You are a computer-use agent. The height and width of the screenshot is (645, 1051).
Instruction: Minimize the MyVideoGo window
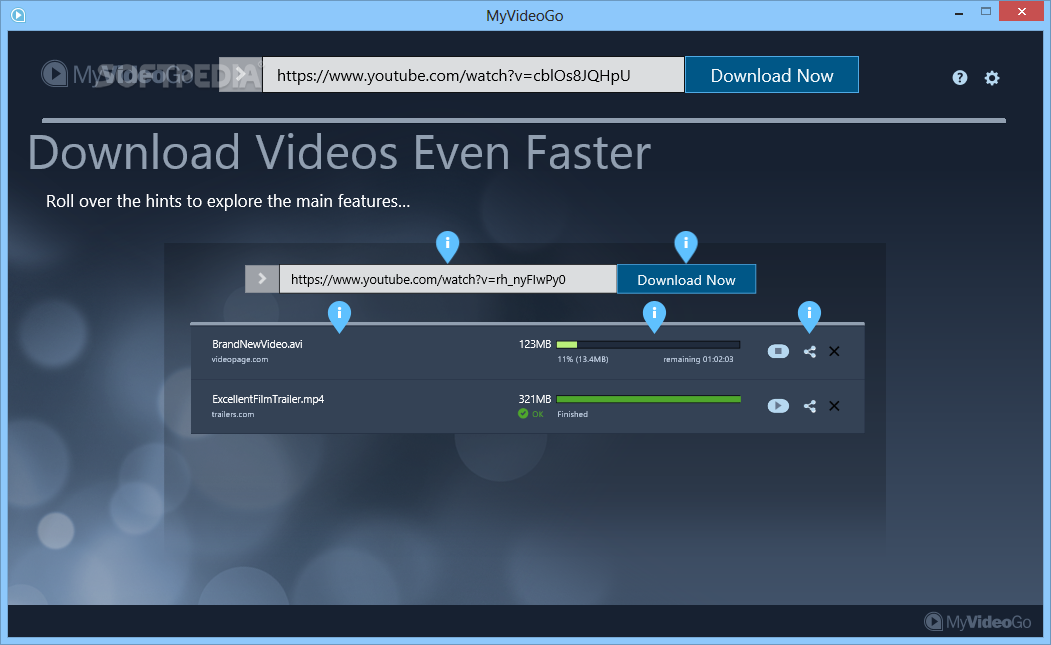coord(959,12)
